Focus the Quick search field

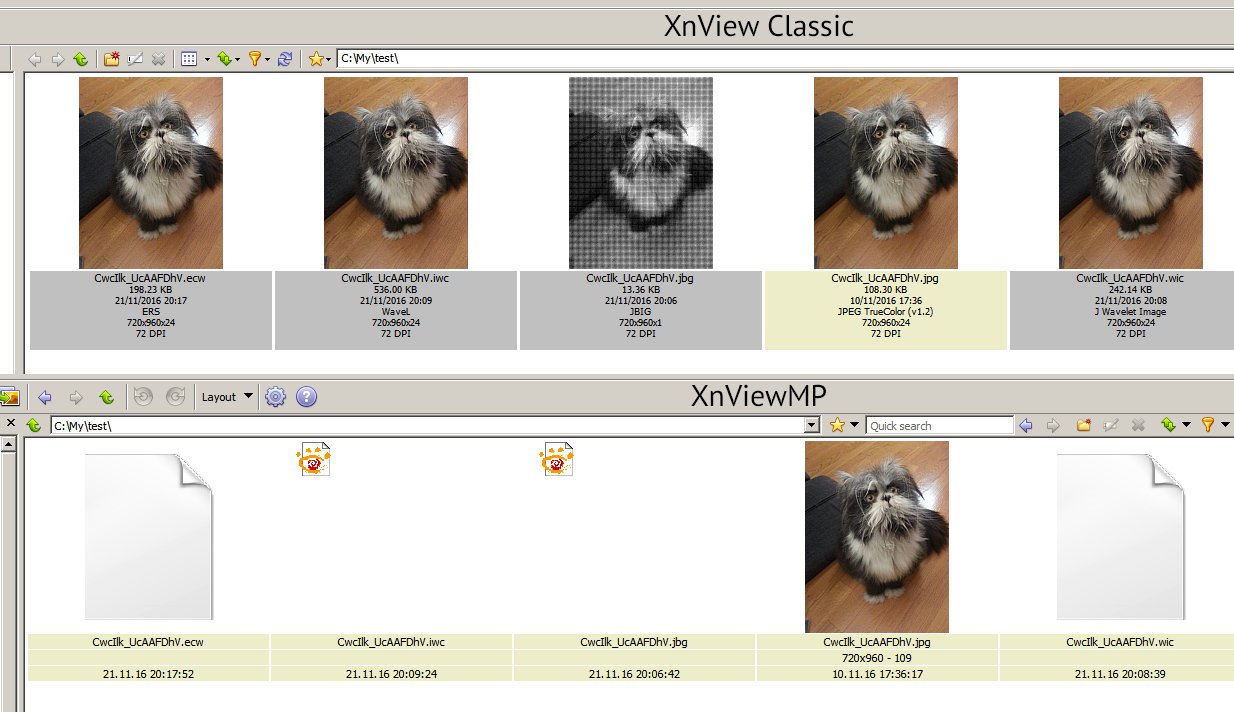pos(940,425)
